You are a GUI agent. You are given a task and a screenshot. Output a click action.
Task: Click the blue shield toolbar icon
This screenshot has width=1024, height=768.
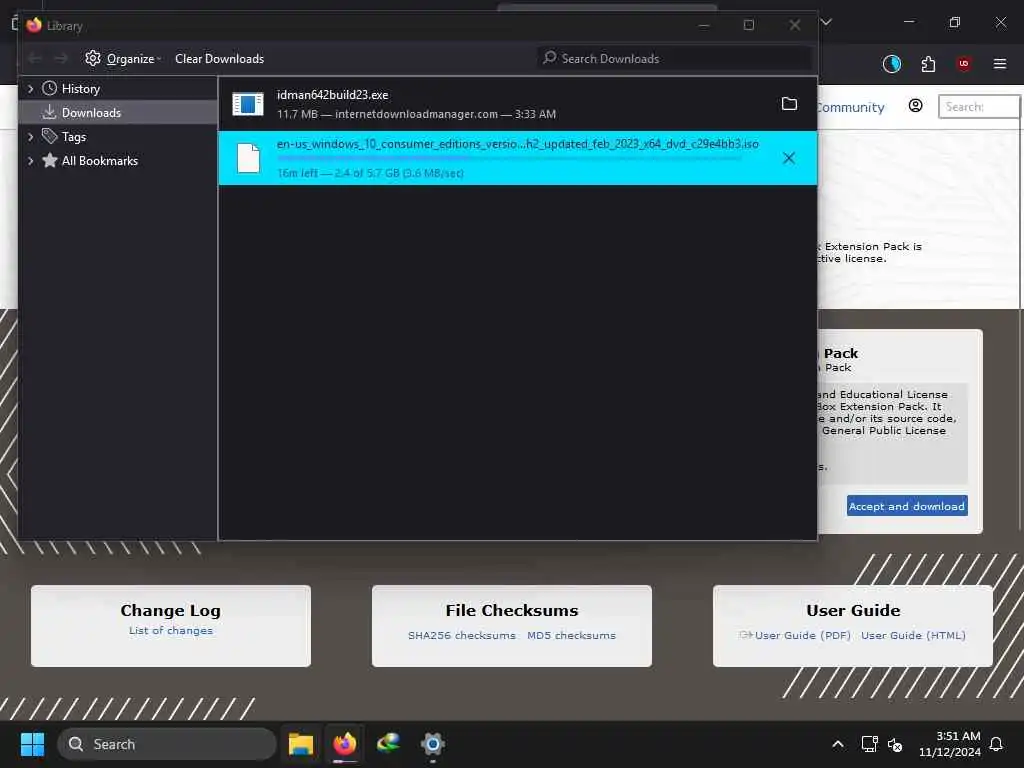pyautogui.click(x=891, y=63)
